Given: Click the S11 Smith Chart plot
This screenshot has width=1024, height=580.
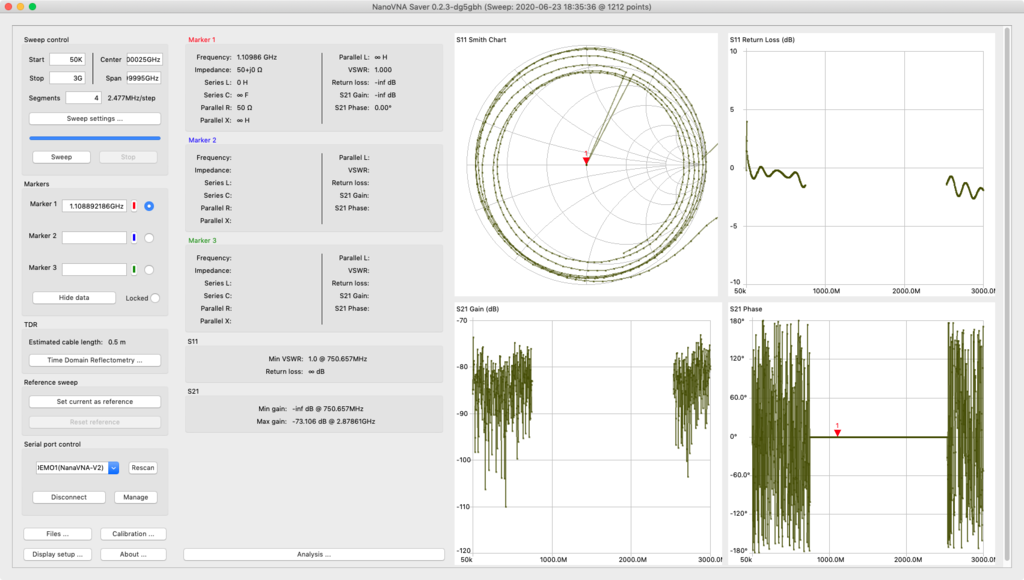Looking at the screenshot, I should pyautogui.click(x=586, y=165).
